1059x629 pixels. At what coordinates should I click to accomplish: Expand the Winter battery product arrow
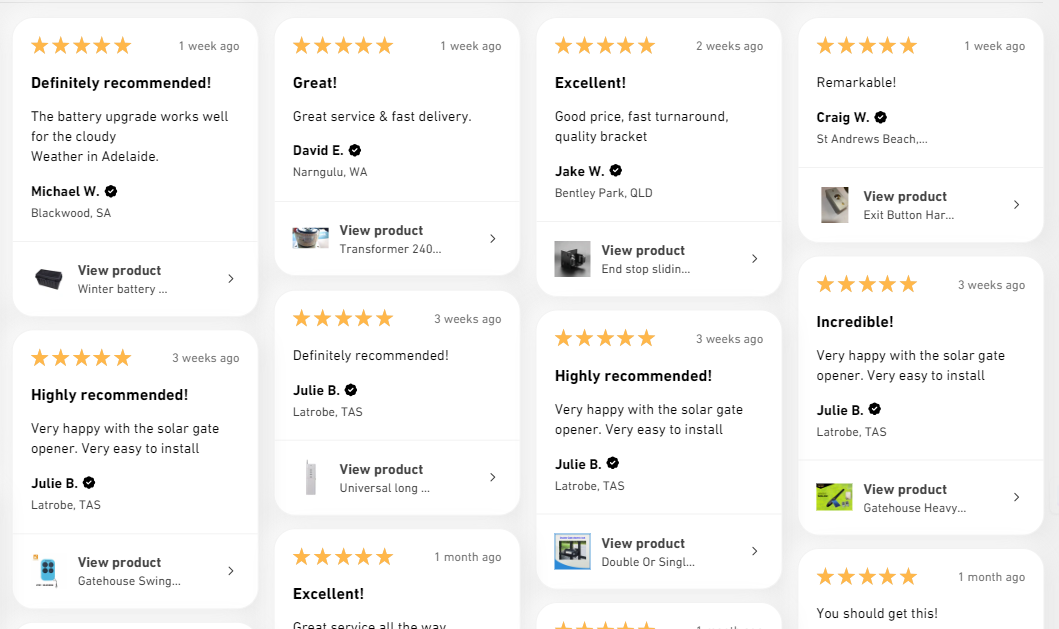click(231, 279)
